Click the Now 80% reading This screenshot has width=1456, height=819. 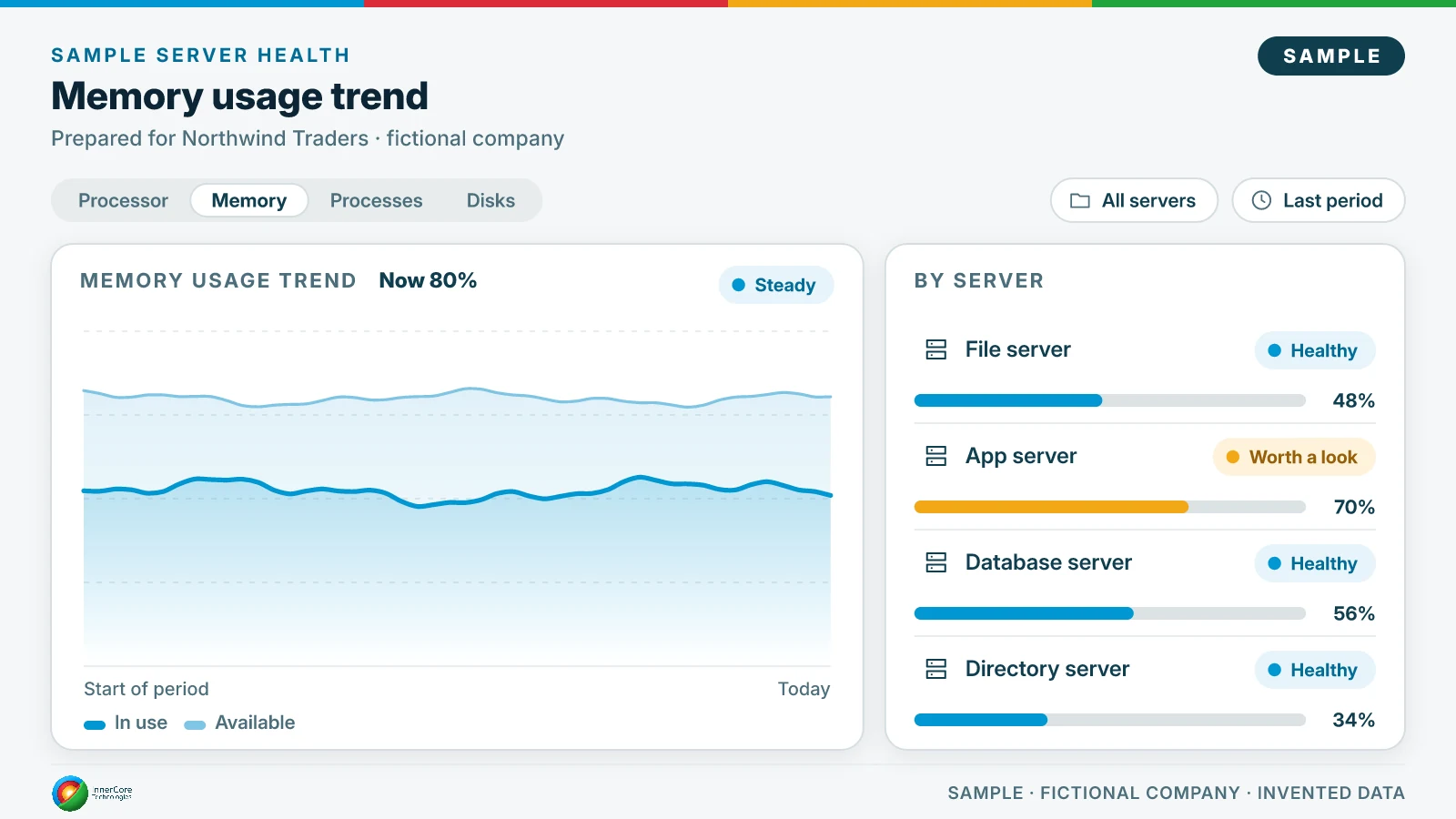(428, 280)
